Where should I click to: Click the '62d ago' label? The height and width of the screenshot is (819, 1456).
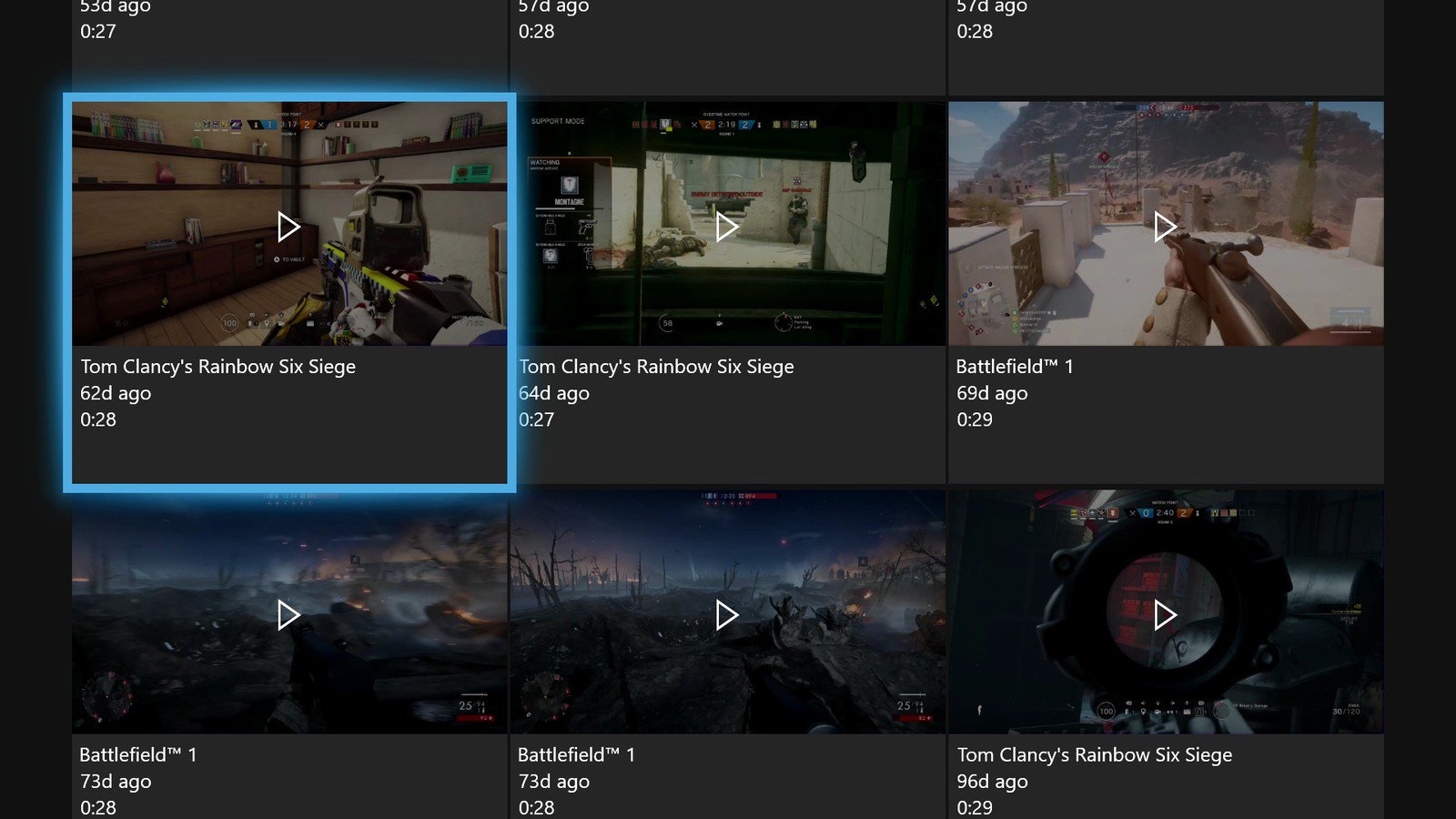tap(116, 393)
